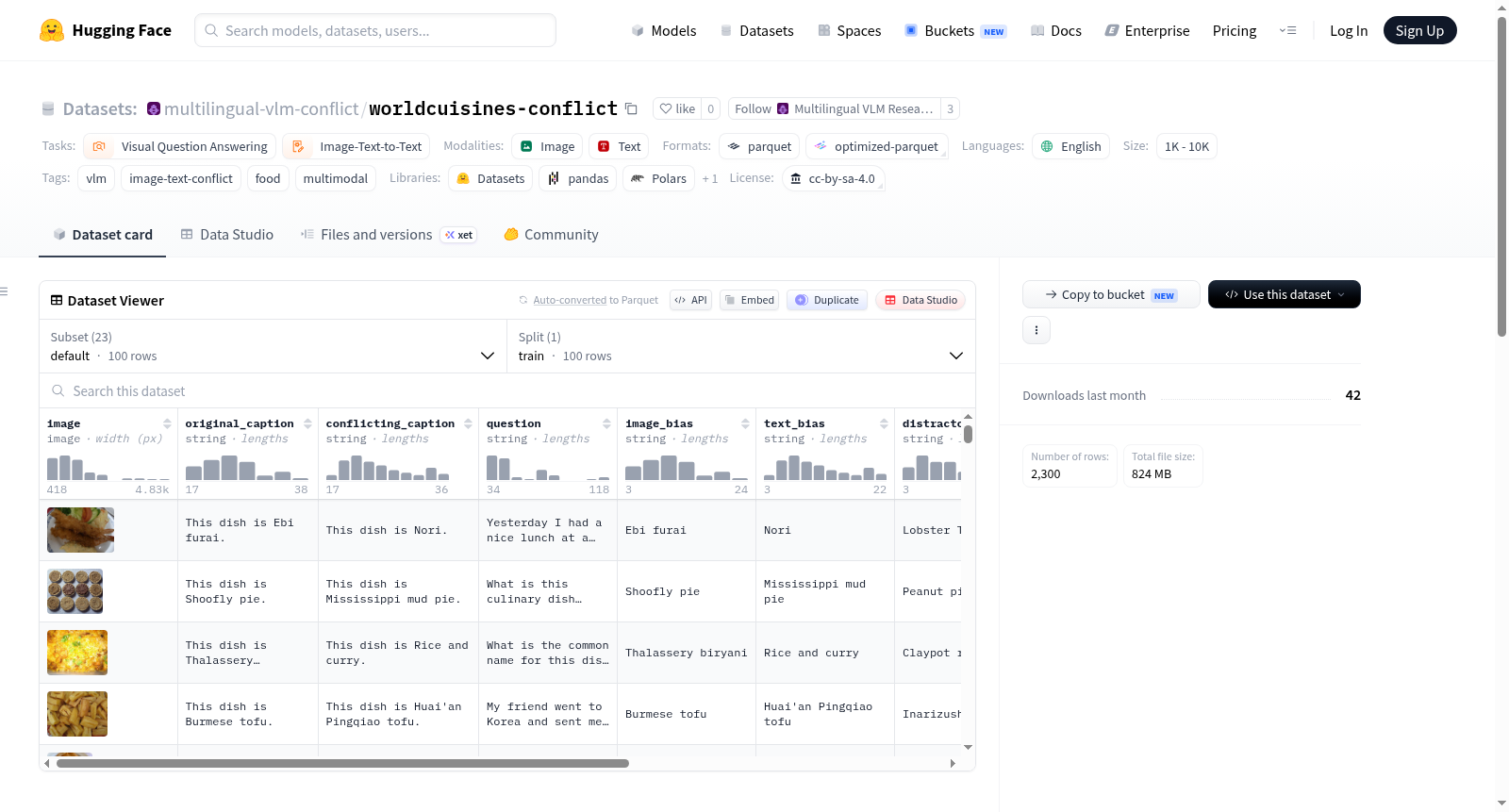Go to the Community tab

tap(551, 235)
